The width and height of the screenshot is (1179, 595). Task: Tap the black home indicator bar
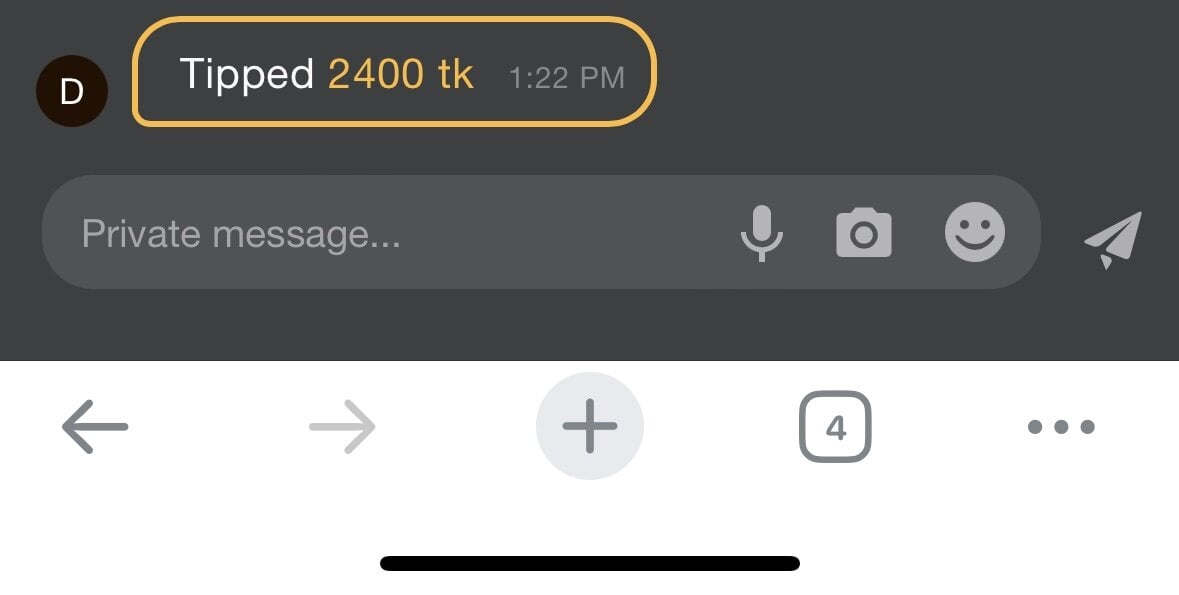tap(590, 563)
